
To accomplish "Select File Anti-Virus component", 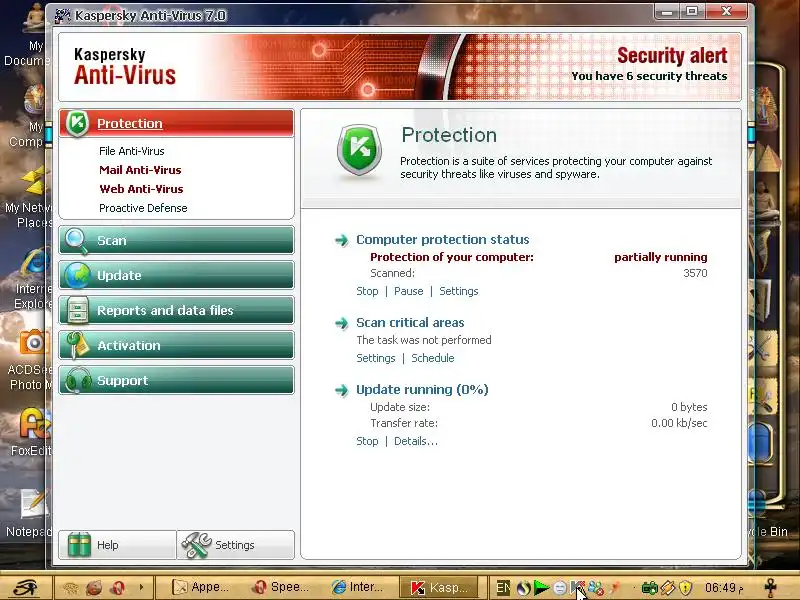I will pyautogui.click(x=132, y=151).
